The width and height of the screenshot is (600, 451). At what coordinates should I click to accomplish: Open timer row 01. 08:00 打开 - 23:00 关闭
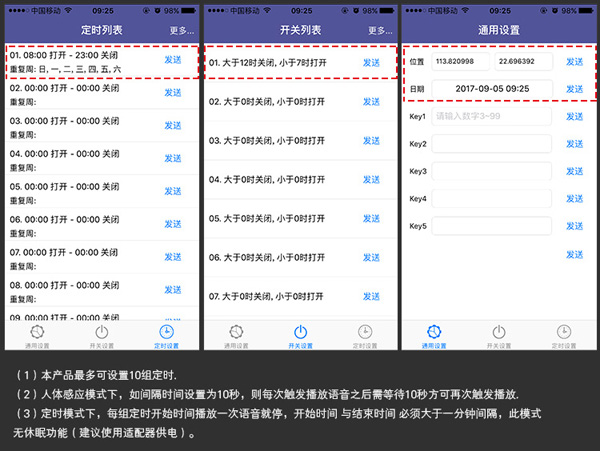click(102, 62)
